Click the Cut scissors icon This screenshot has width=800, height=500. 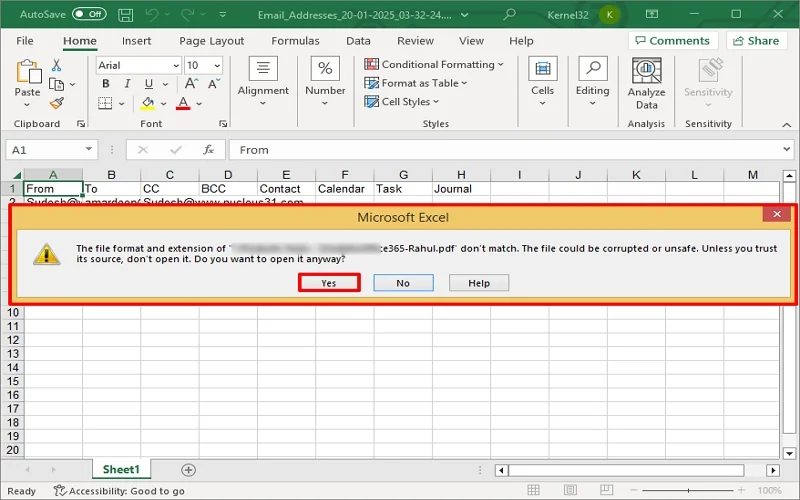click(56, 65)
